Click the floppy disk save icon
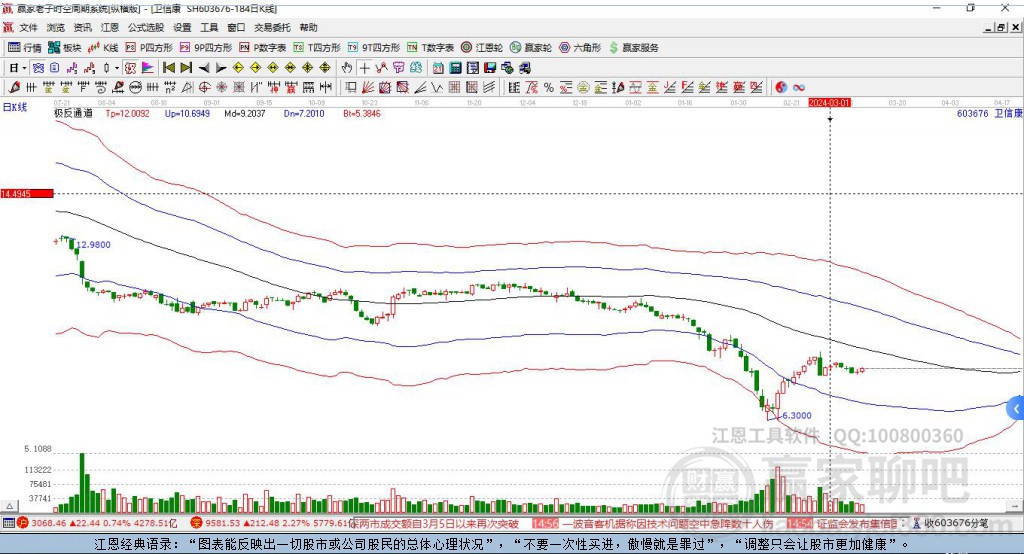1024x554 pixels. 490,68
